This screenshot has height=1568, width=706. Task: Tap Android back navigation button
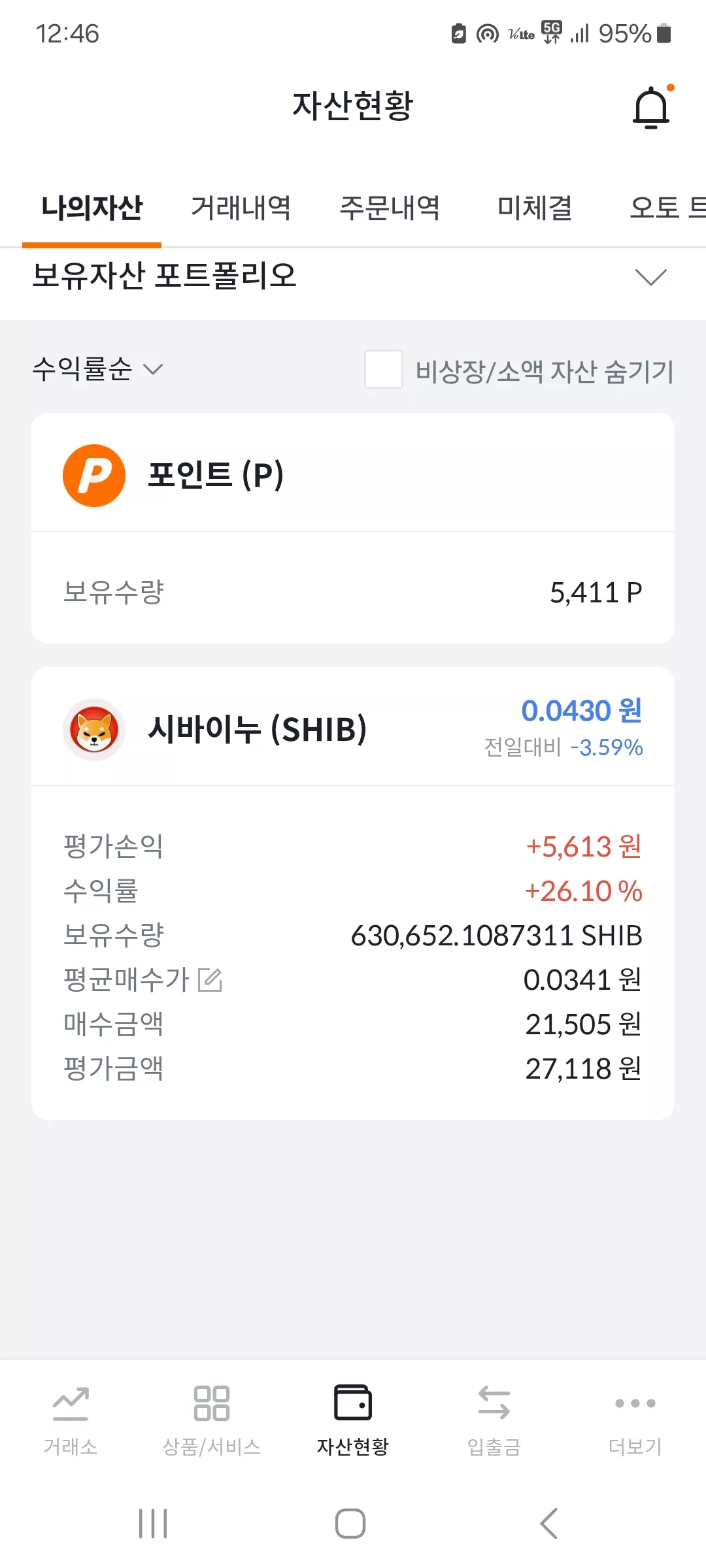(549, 1524)
